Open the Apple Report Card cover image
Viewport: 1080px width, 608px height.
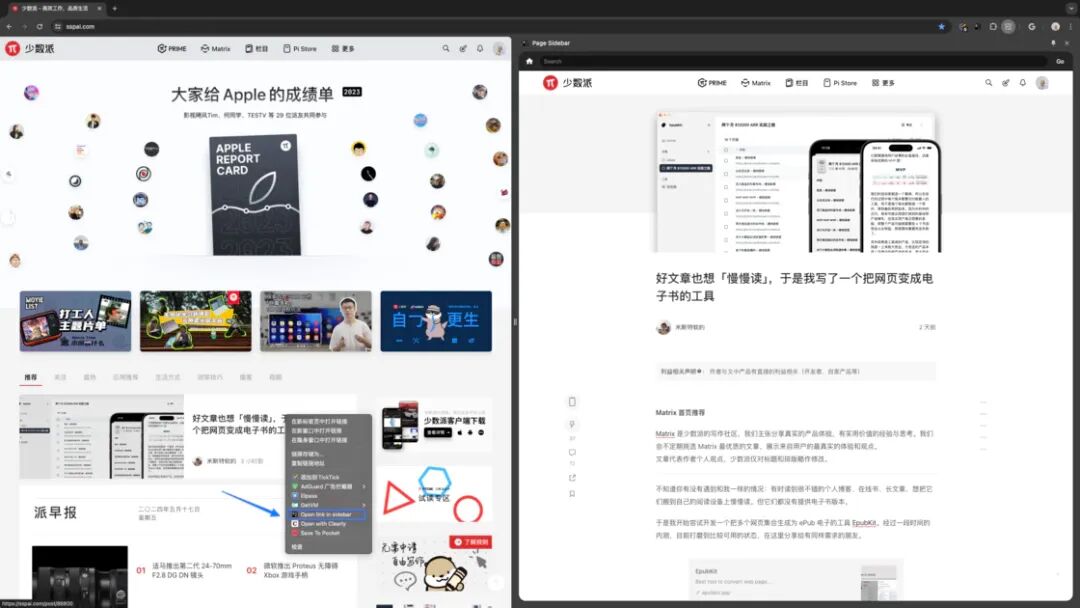pyautogui.click(x=255, y=195)
